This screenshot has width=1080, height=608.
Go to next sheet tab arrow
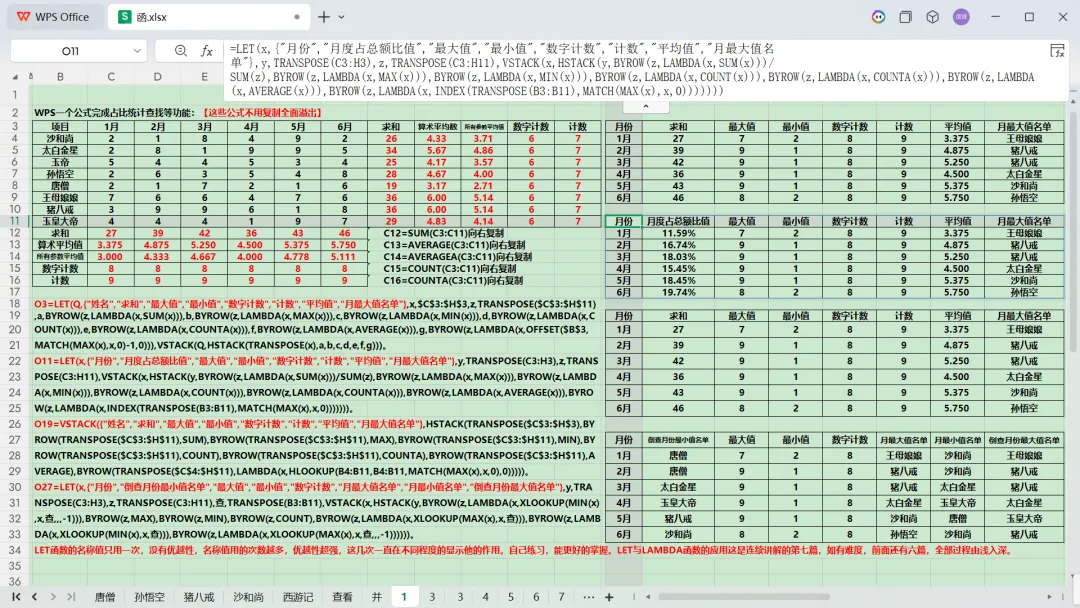(x=53, y=597)
